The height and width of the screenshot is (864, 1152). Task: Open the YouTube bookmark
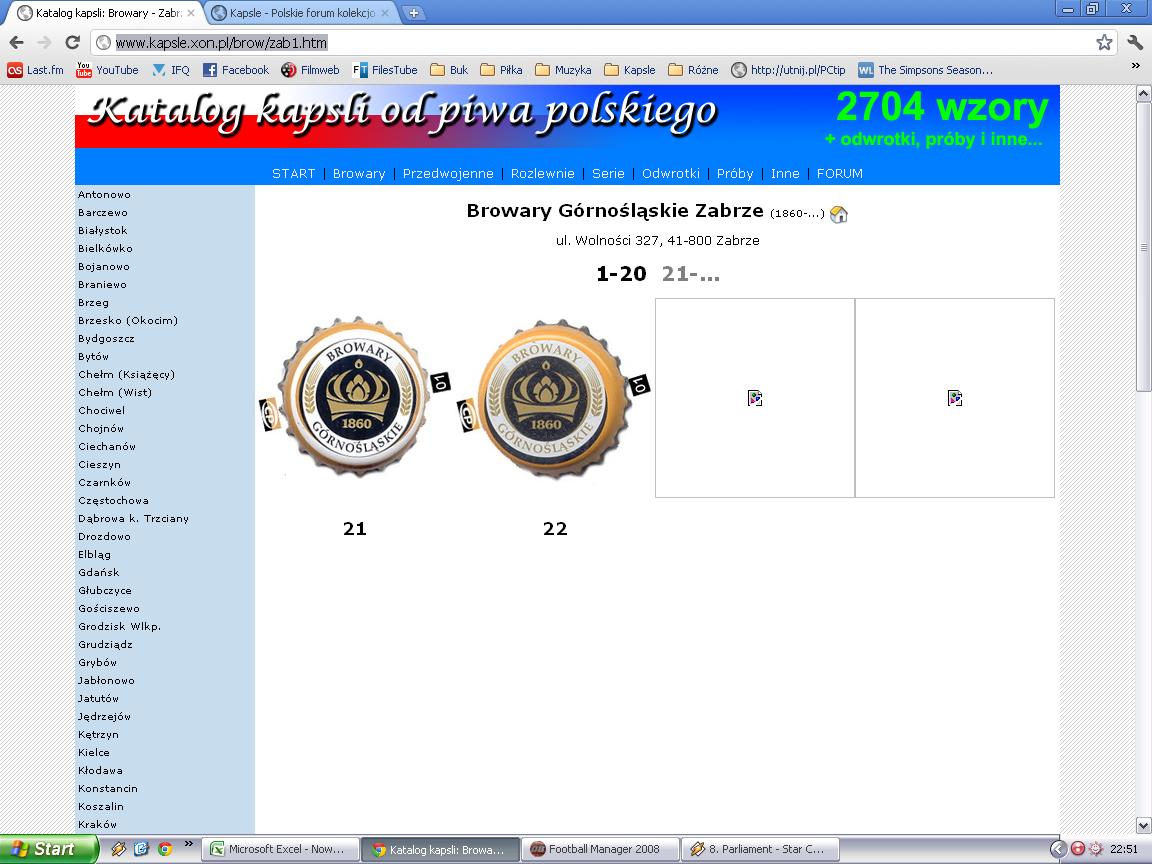[108, 70]
